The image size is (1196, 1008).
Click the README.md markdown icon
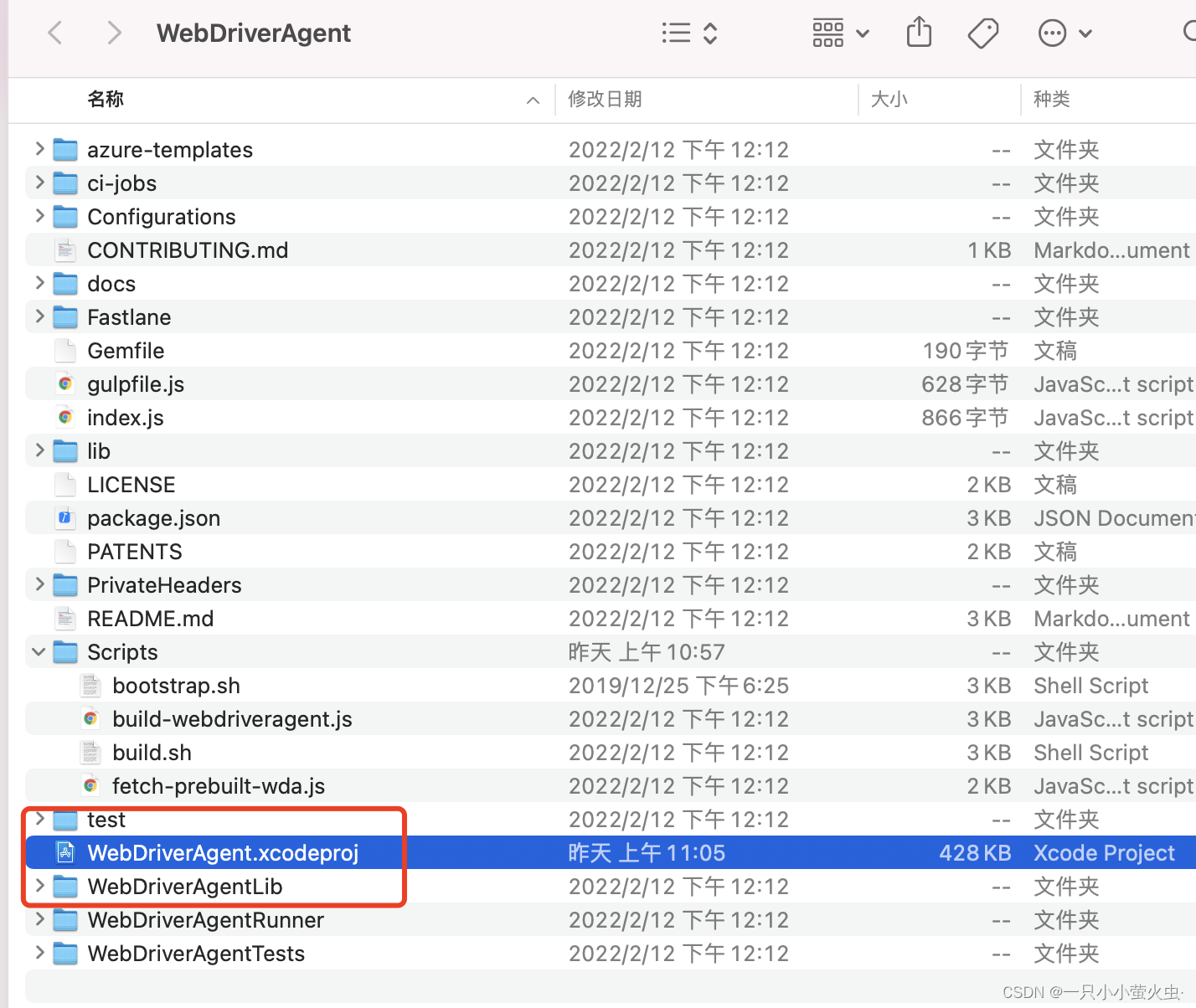coord(65,619)
